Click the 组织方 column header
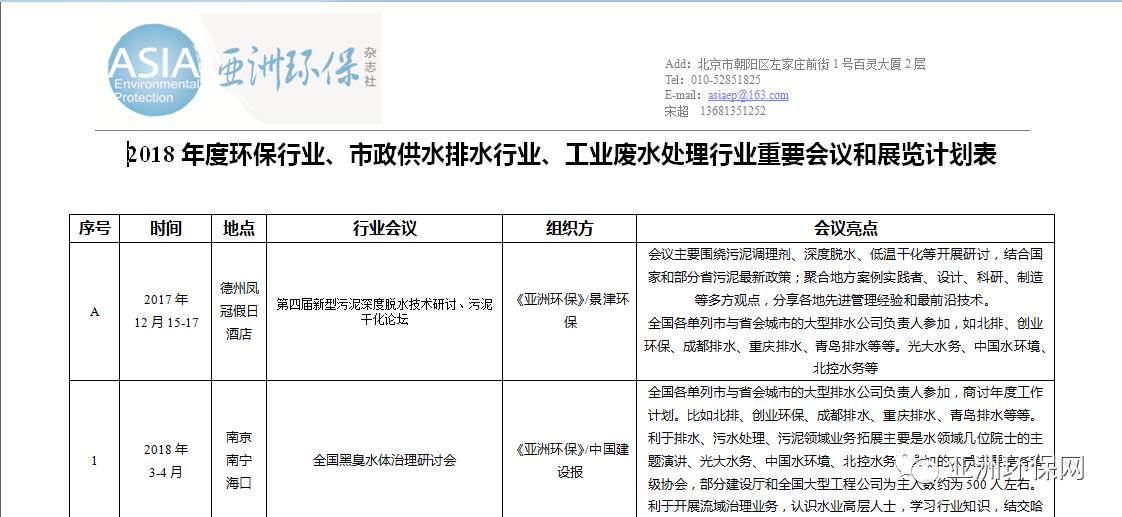This screenshot has width=1122, height=517. (570, 229)
